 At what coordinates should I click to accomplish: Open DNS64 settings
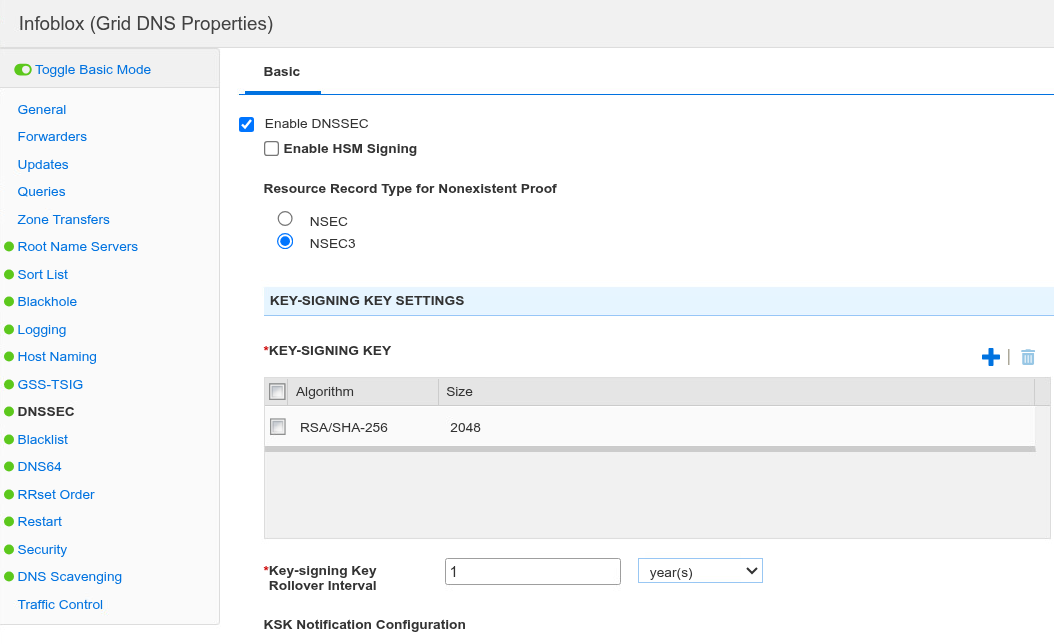coord(40,467)
